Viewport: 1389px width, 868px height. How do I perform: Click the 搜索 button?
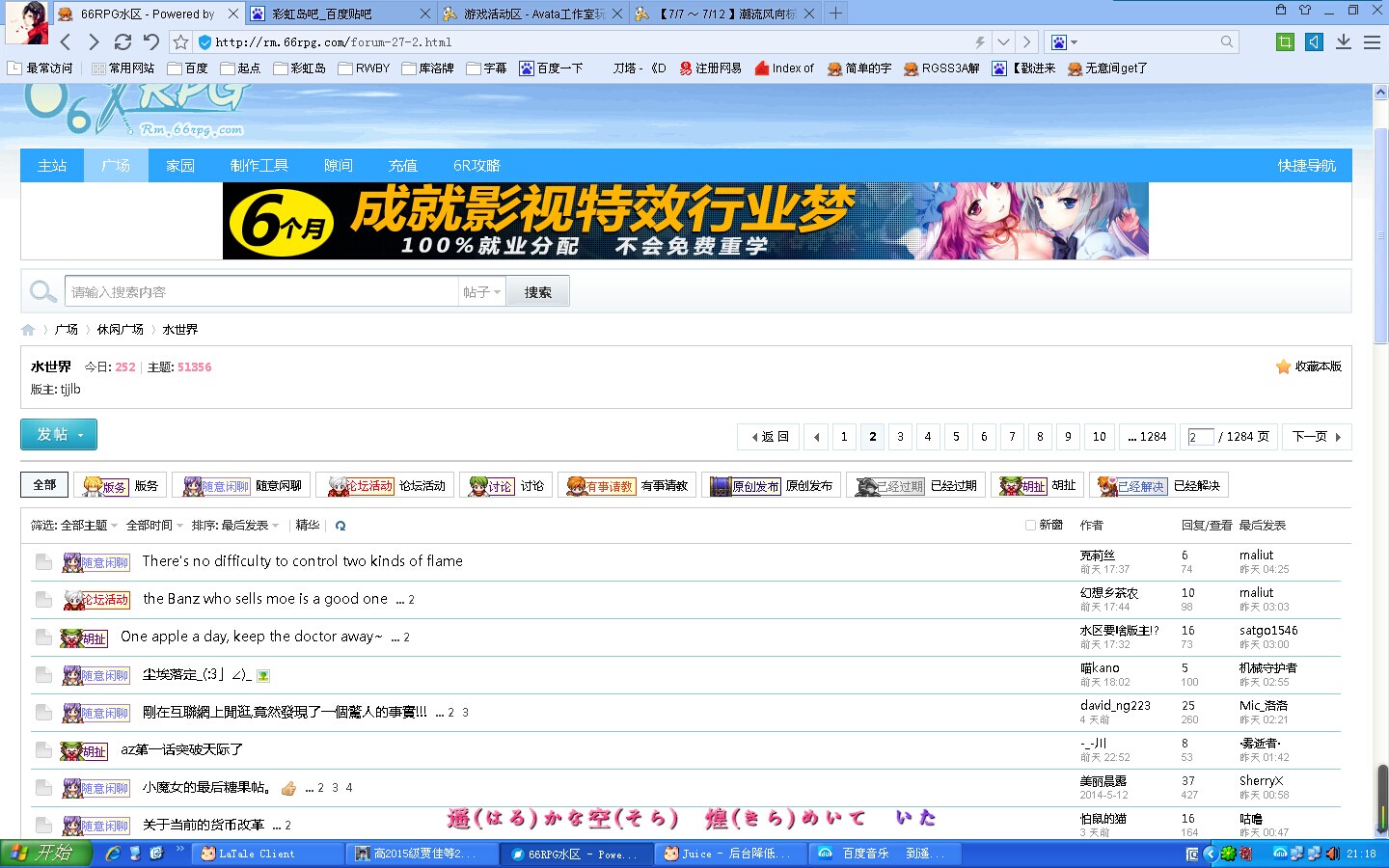tap(538, 292)
